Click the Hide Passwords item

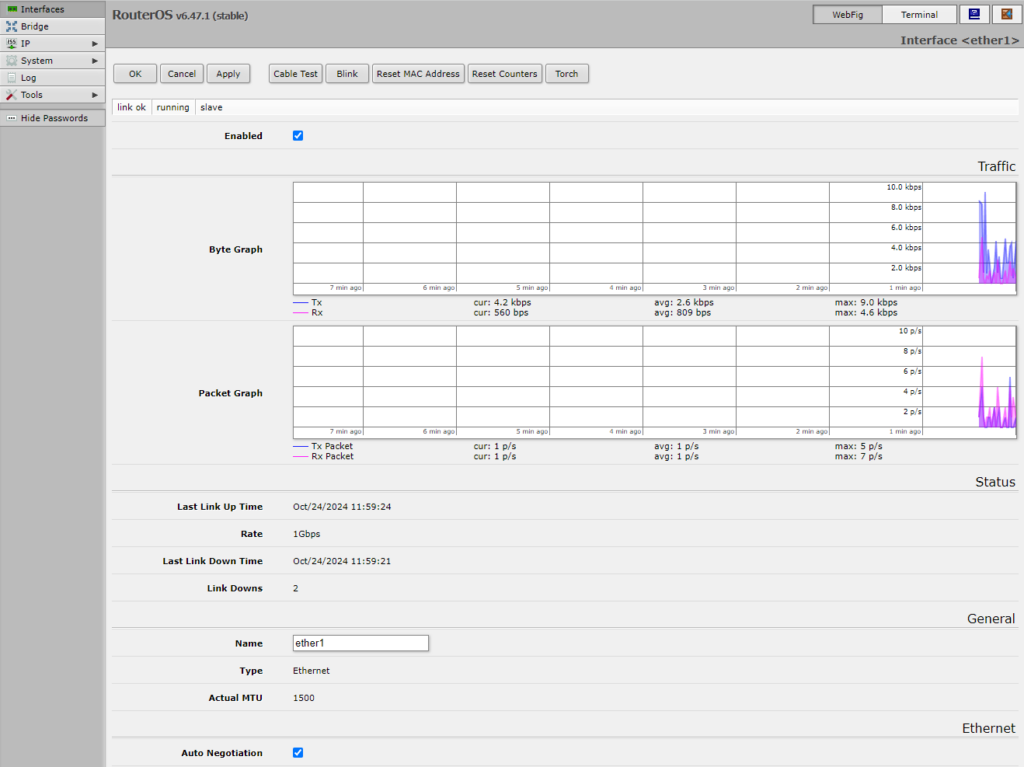(x=53, y=118)
